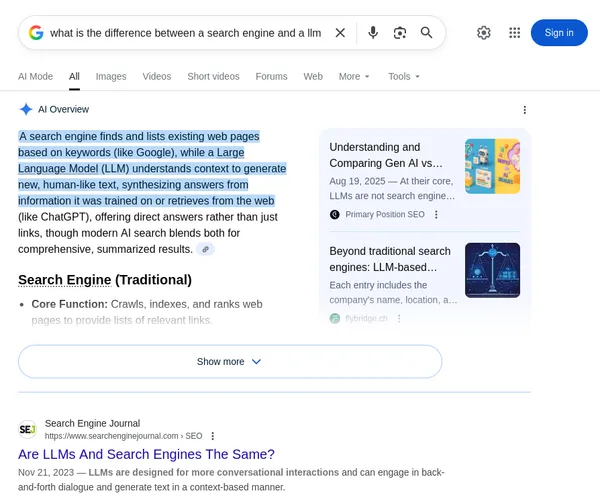Open the scales-of-justice article thumbnail
This screenshot has width=600, height=503.
[x=492, y=270]
